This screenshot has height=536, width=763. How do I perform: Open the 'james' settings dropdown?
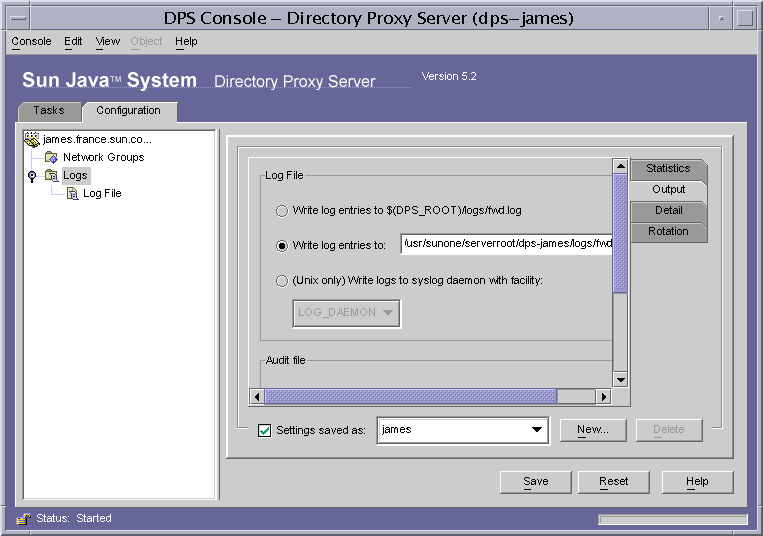[463, 430]
